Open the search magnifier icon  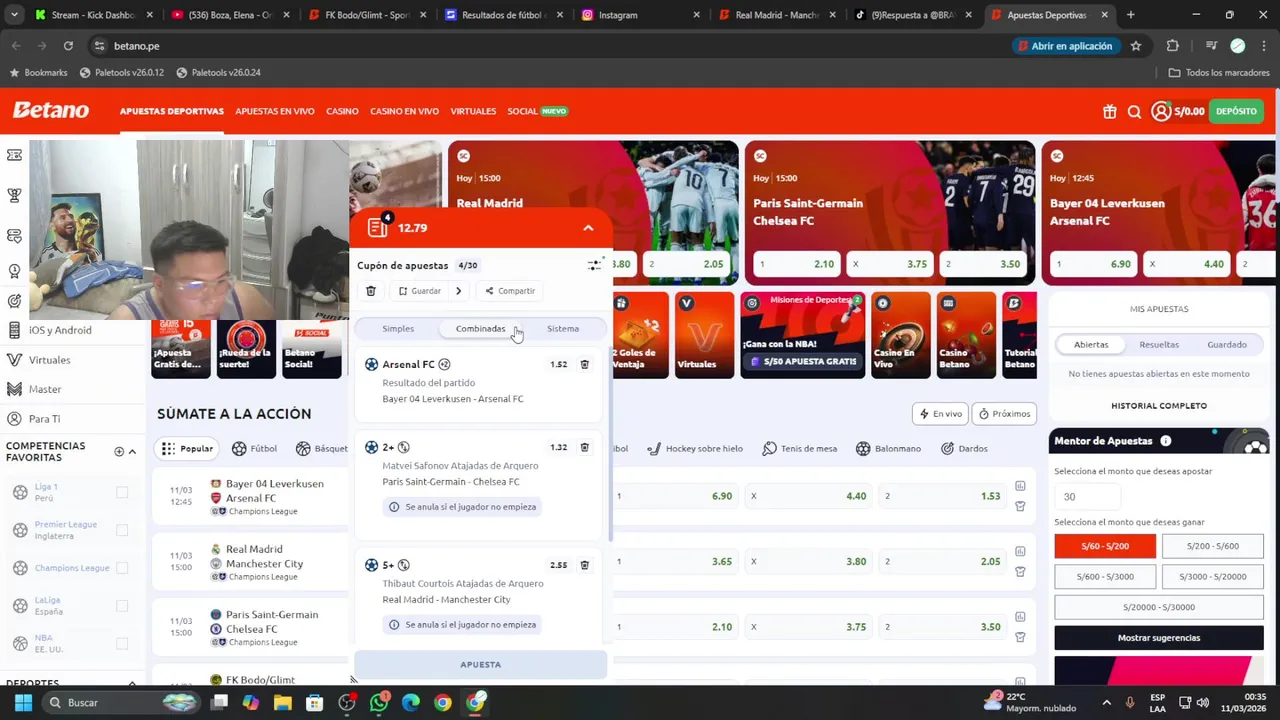[1134, 112]
